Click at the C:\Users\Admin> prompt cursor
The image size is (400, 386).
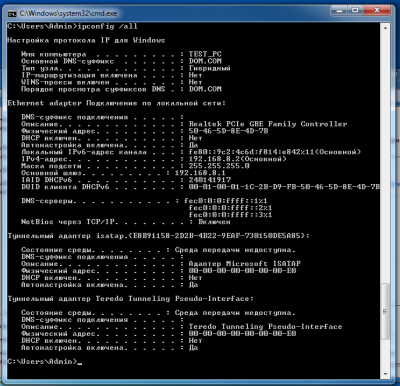click(x=79, y=362)
